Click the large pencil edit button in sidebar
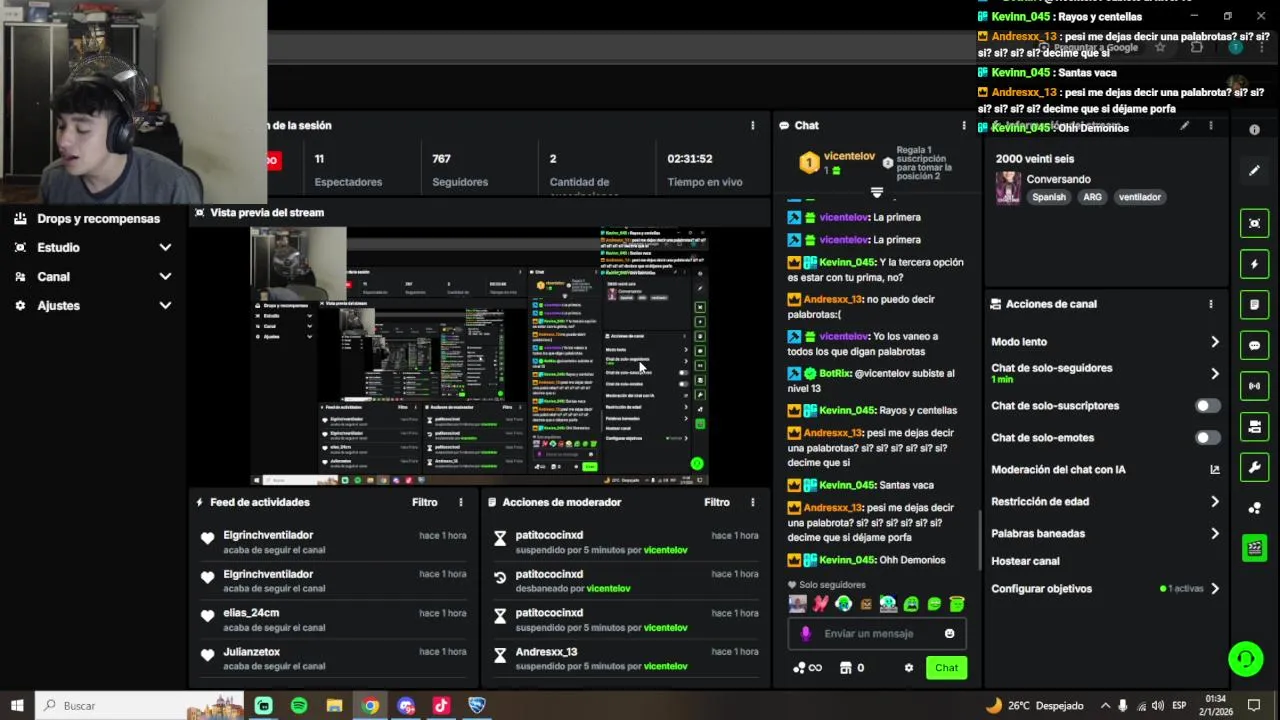 (1254, 171)
